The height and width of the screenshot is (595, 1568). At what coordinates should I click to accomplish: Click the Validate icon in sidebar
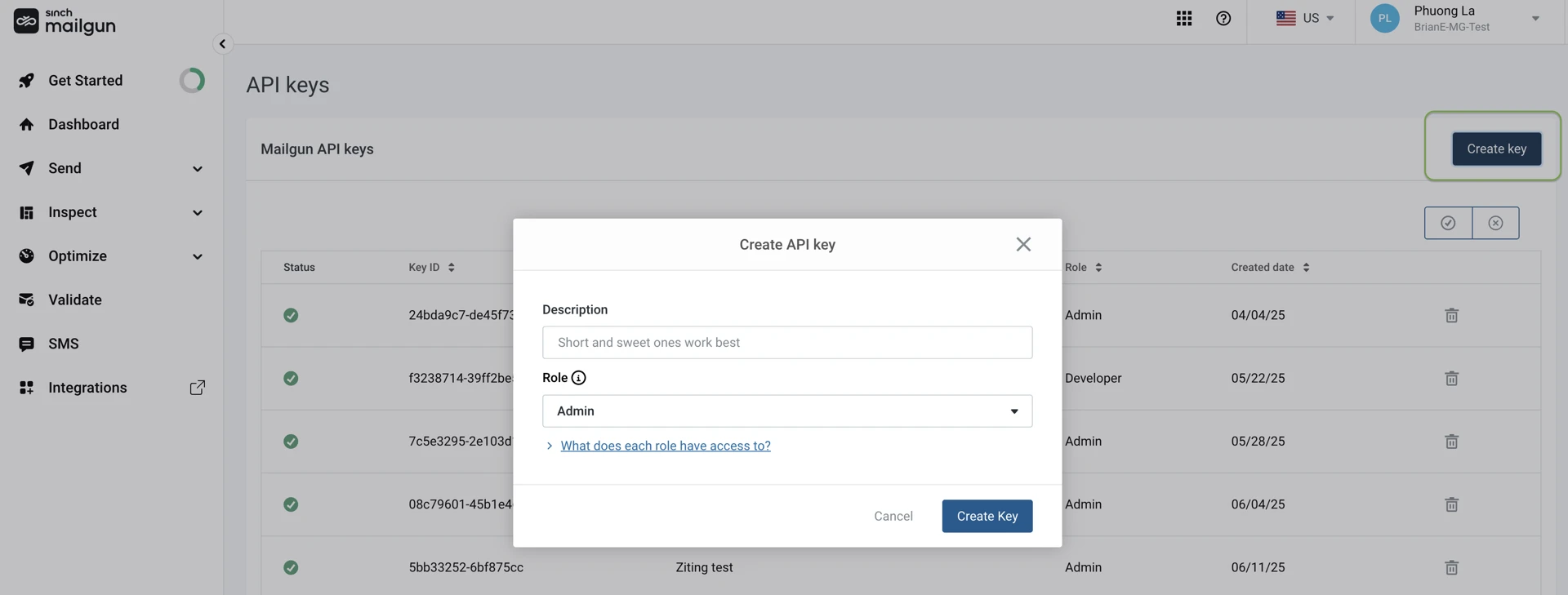[x=26, y=300]
